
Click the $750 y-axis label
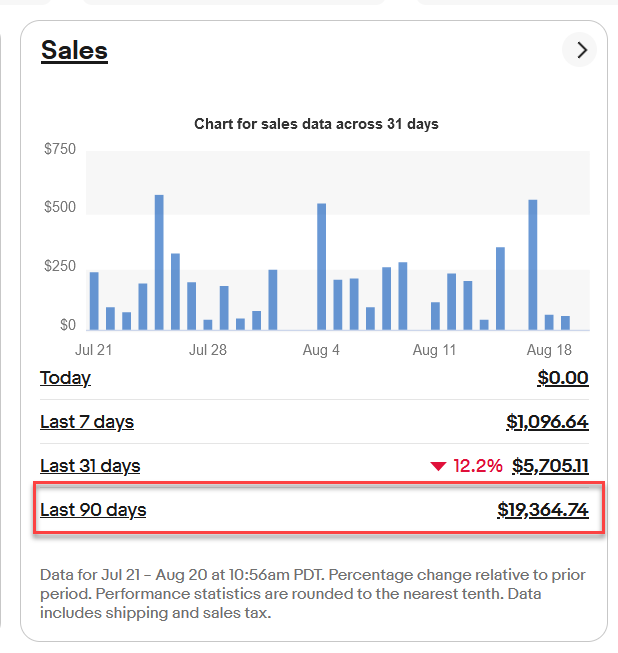(x=59, y=149)
